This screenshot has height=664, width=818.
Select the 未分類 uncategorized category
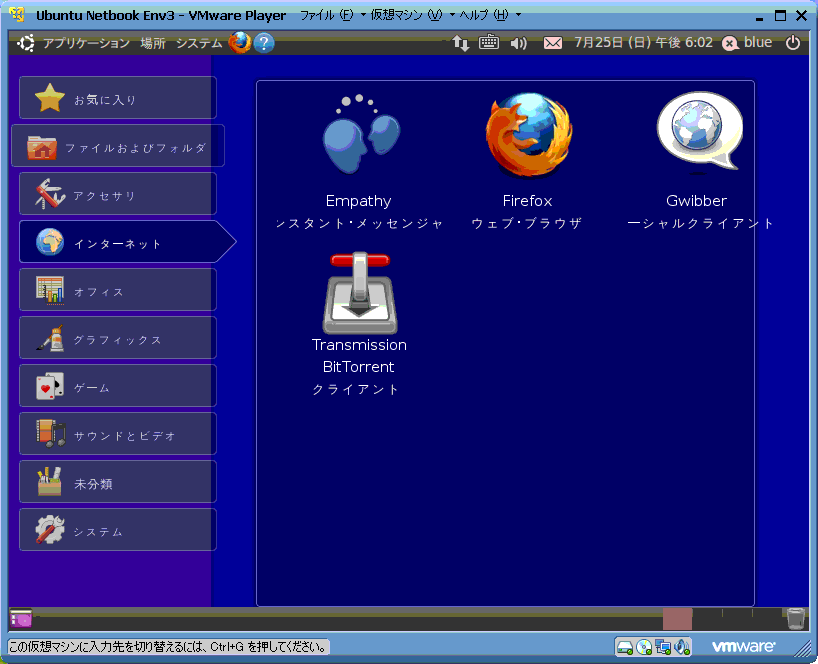(118, 481)
